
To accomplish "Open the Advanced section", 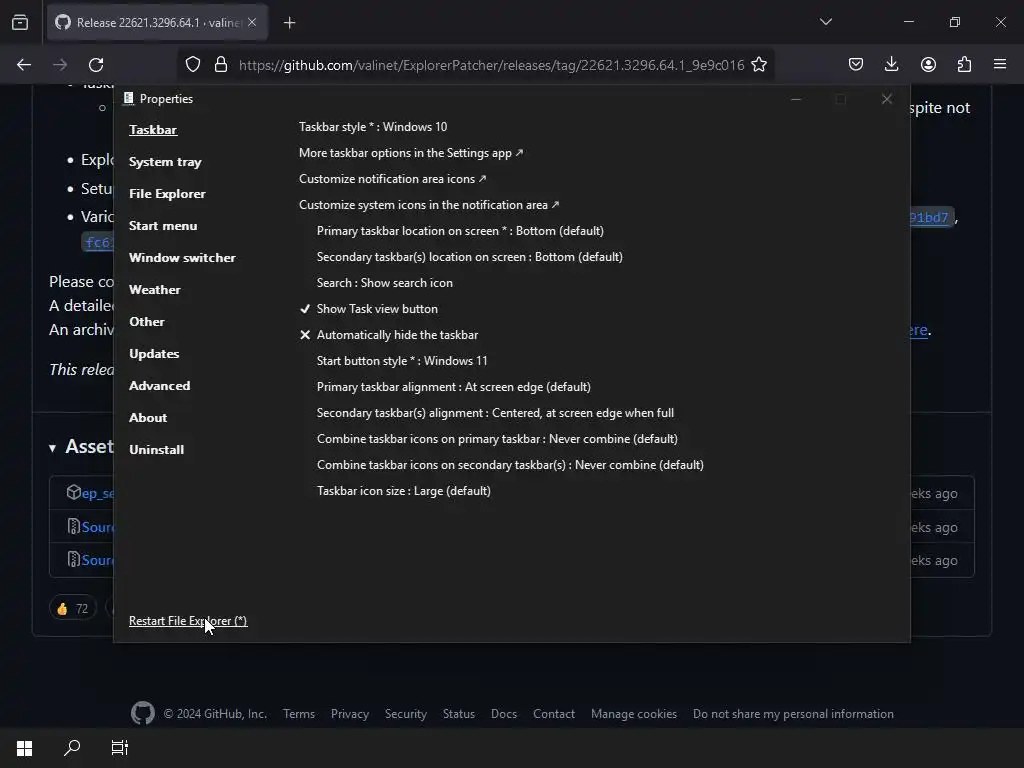I will pos(160,386).
